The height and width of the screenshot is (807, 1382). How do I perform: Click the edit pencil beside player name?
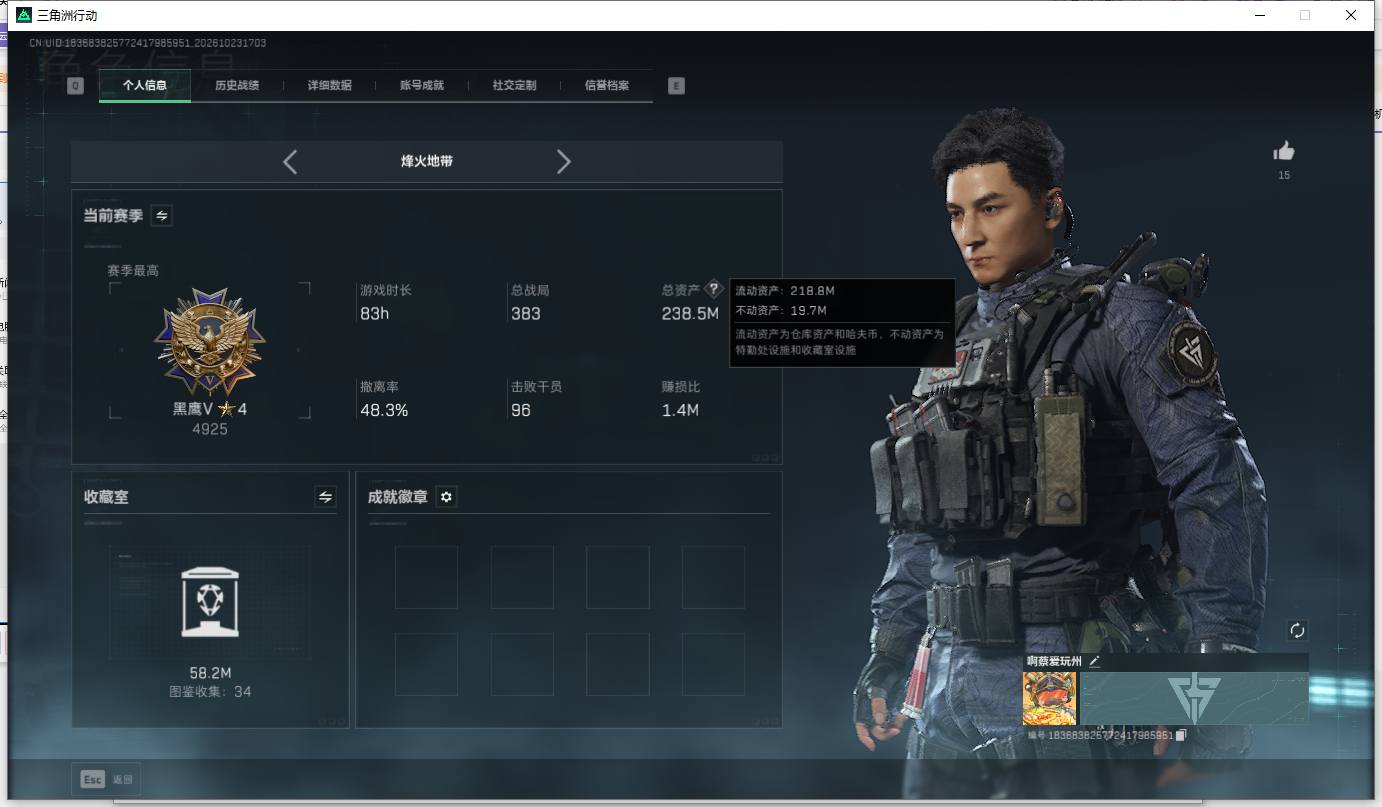[x=1094, y=661]
